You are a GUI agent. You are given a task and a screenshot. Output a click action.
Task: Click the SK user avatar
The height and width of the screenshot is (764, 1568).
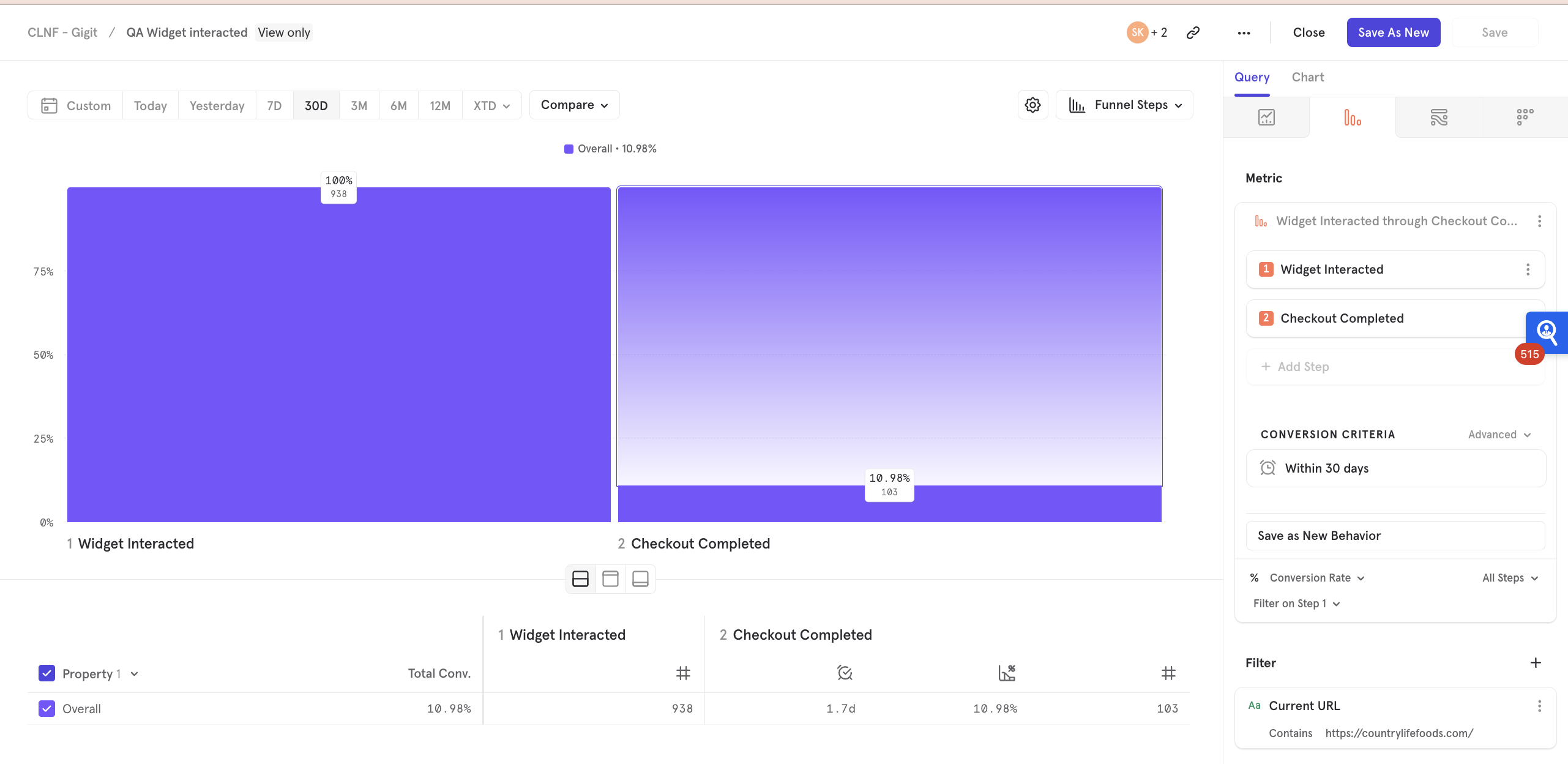[x=1137, y=32]
